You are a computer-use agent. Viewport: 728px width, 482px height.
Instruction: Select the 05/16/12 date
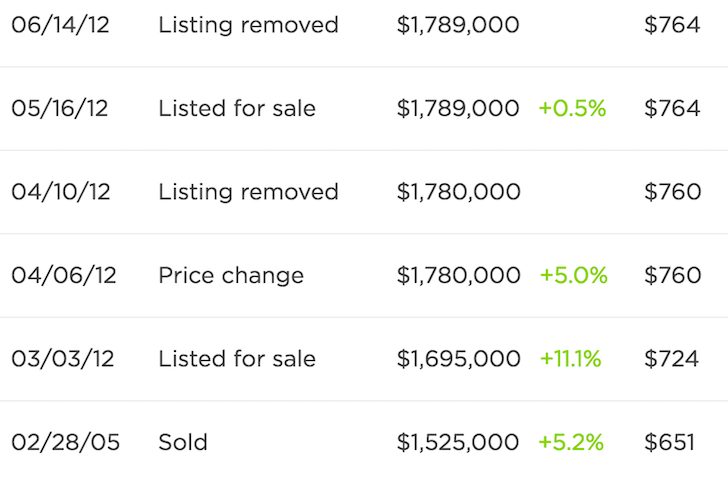60,108
